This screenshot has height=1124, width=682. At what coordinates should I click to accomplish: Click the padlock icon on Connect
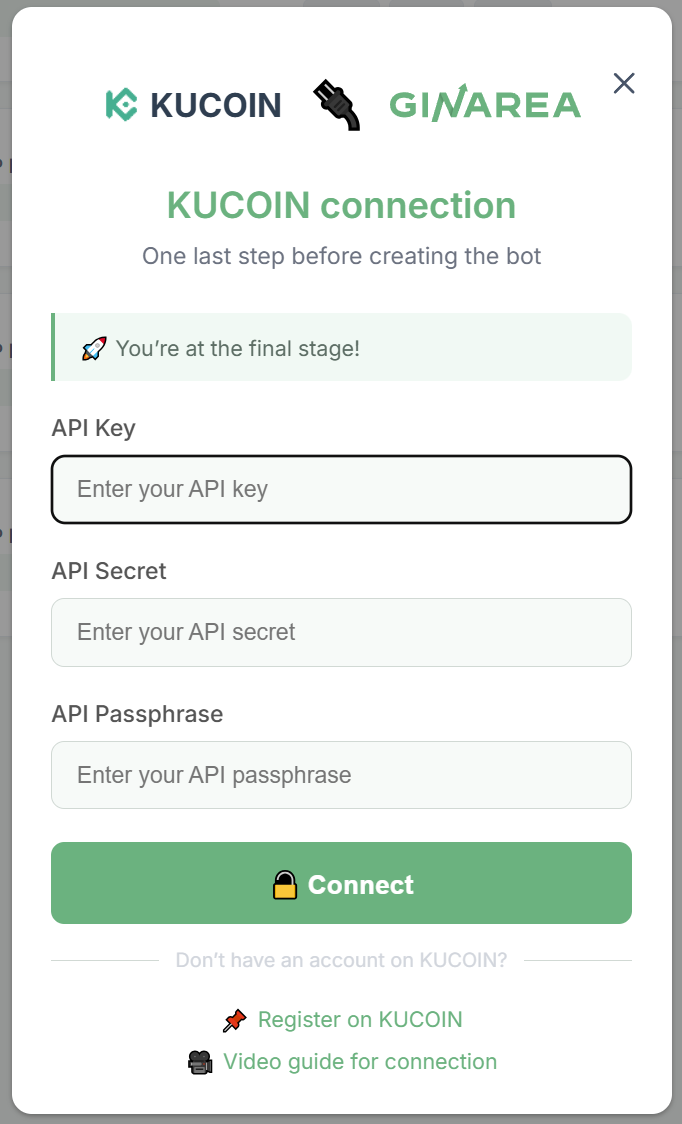click(285, 885)
